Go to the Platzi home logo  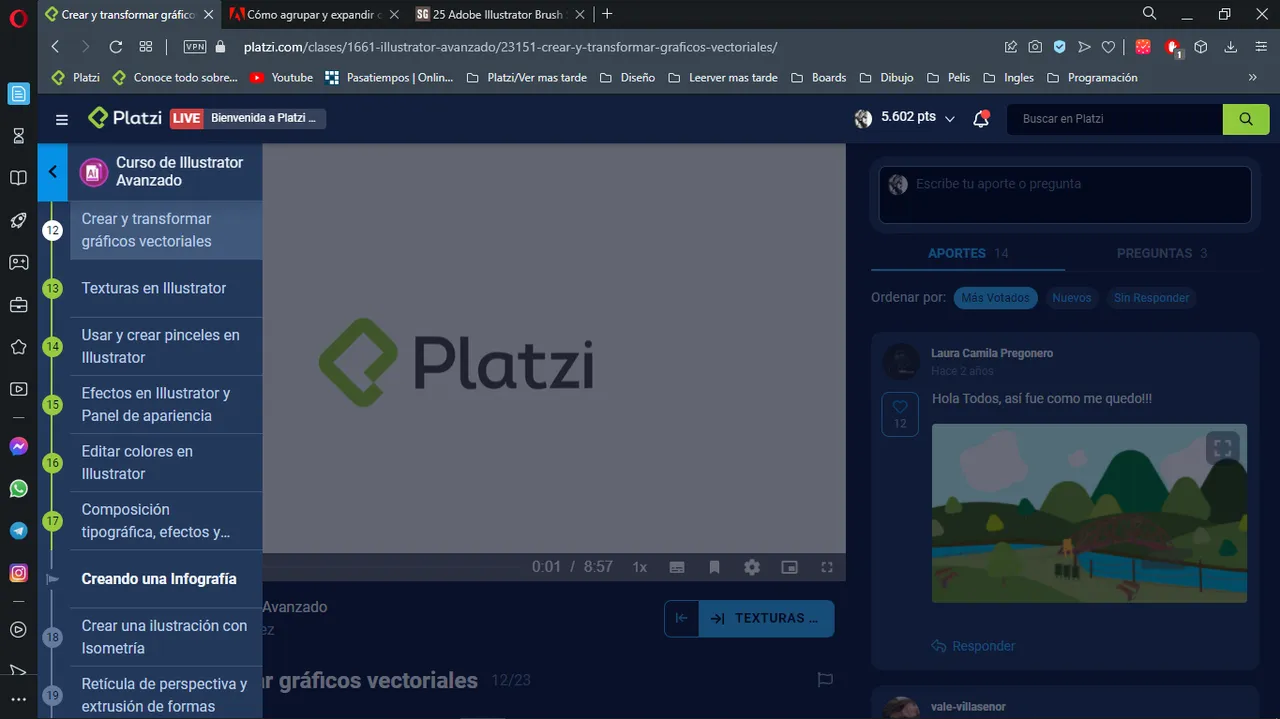[x=125, y=118]
